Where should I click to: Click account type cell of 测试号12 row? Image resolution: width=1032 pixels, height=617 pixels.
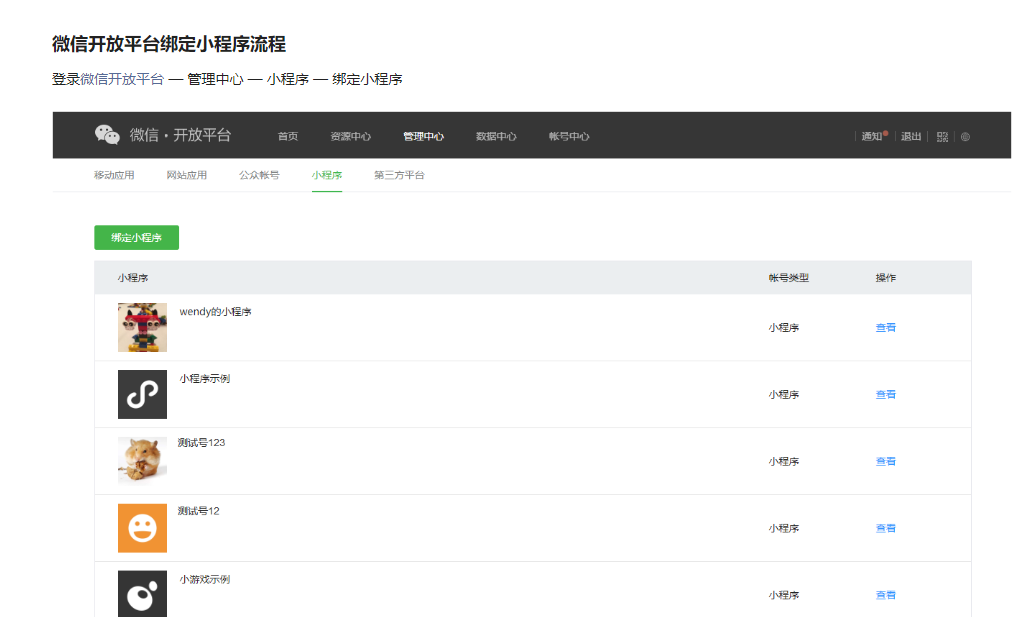[x=783, y=528]
